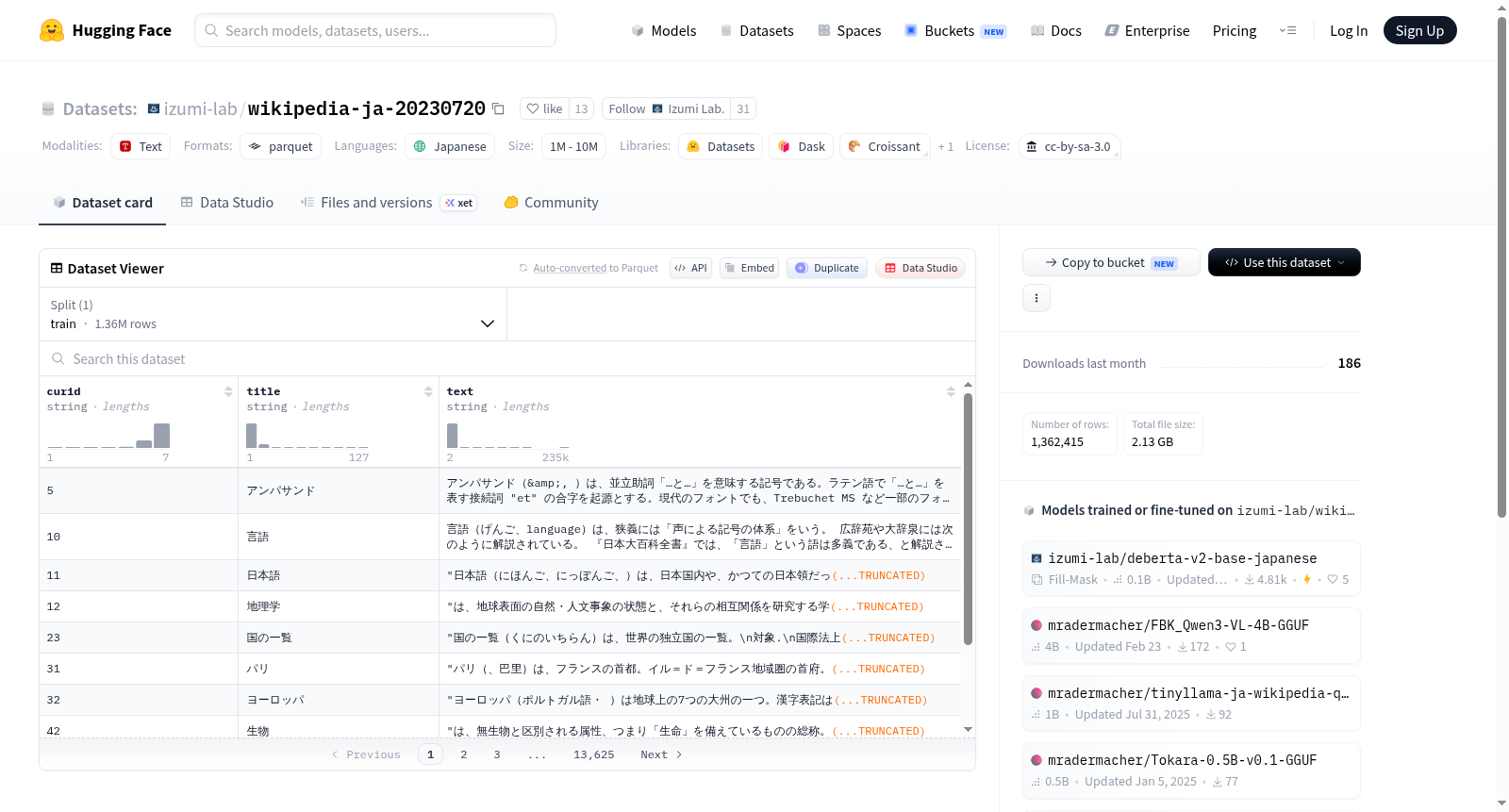
Task: Click the Japanese language tag
Action: 450,146
